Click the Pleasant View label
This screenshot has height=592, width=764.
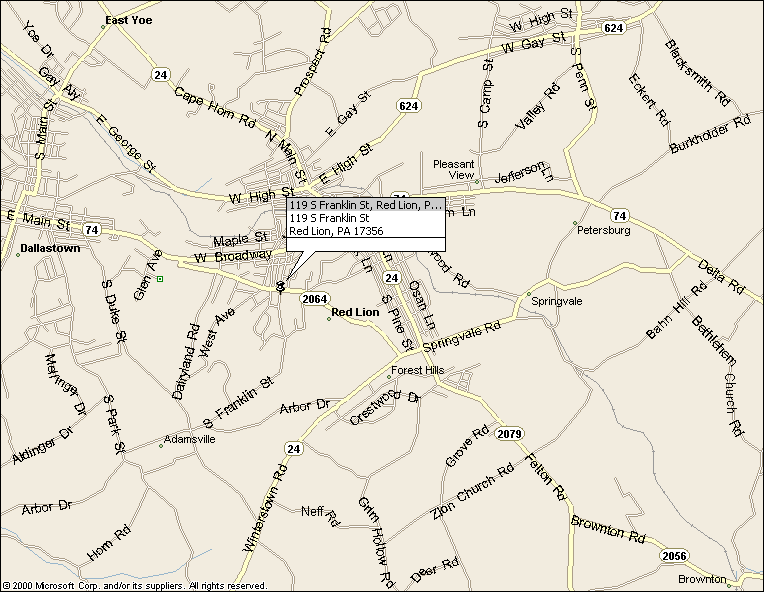pyautogui.click(x=454, y=170)
